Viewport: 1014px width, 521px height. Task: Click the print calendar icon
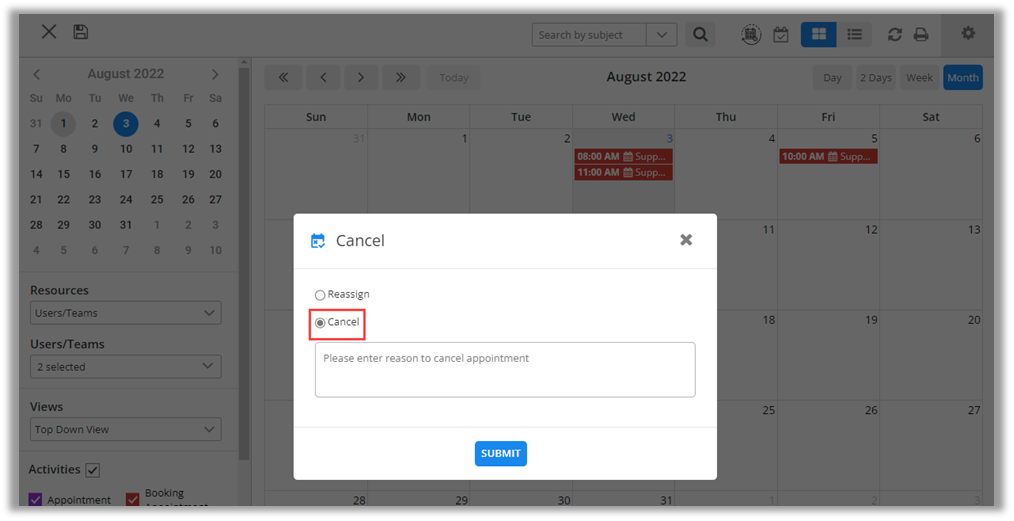coord(921,35)
